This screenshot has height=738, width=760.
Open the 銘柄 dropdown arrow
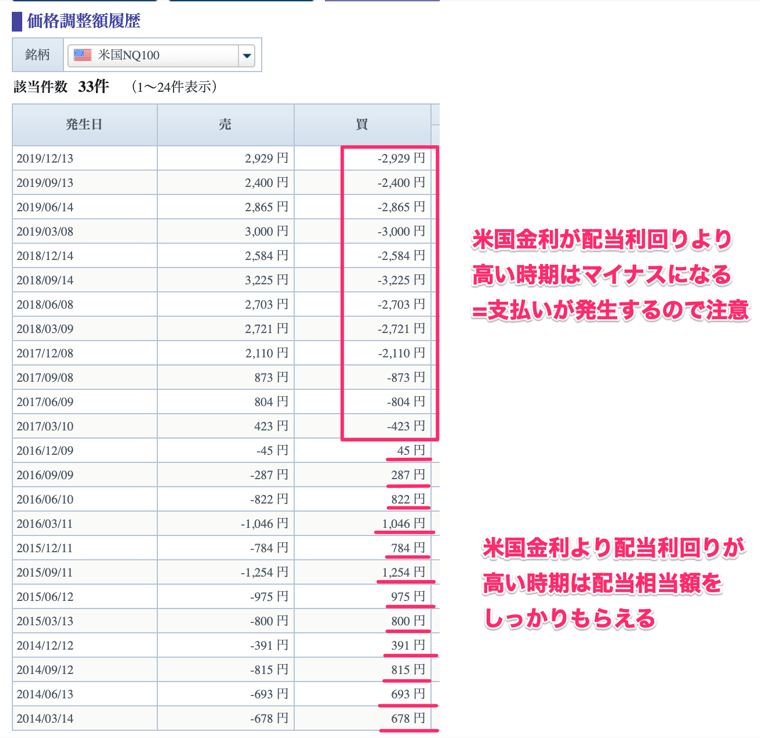click(247, 55)
